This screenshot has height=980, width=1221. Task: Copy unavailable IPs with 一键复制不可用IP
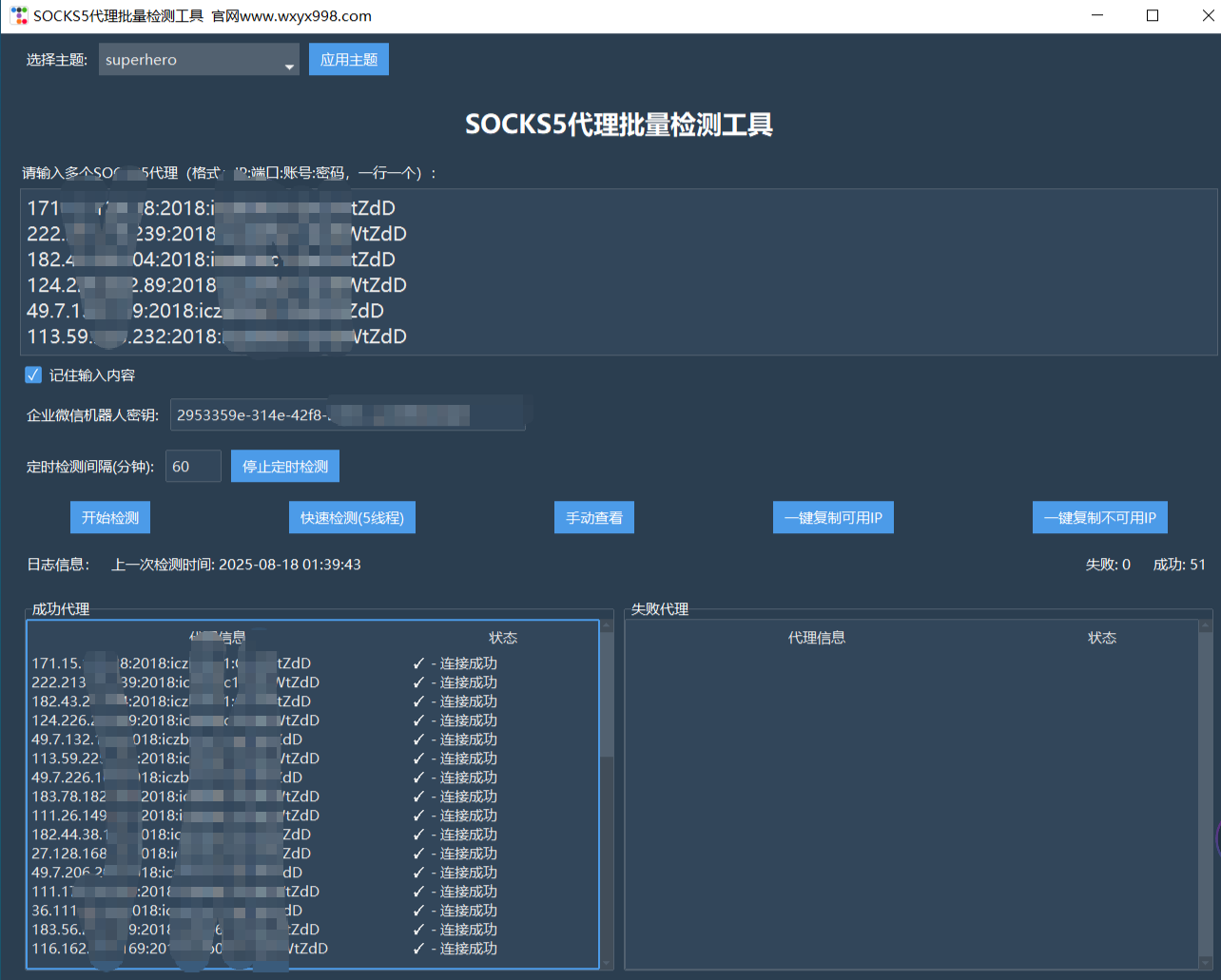coord(1100,518)
